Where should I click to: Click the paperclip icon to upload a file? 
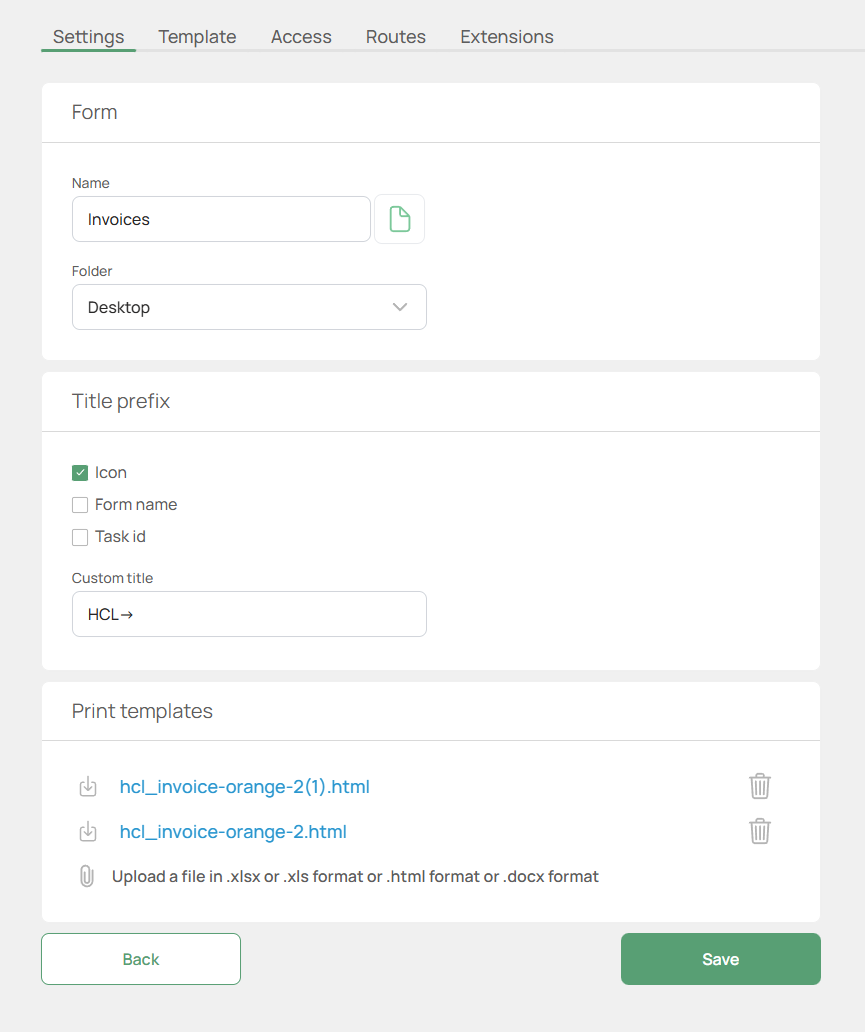coord(86,876)
